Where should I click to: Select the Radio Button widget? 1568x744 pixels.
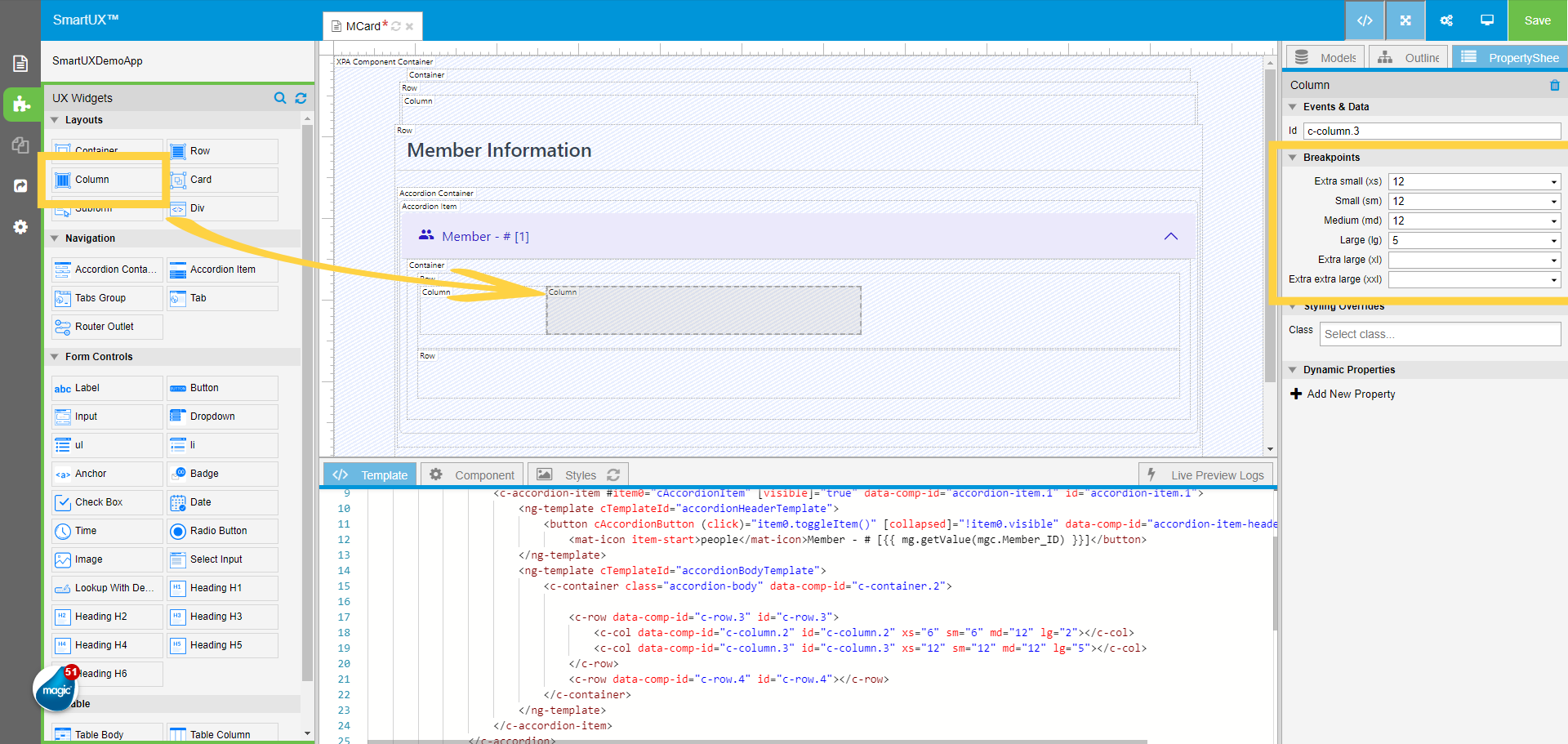[222, 531]
